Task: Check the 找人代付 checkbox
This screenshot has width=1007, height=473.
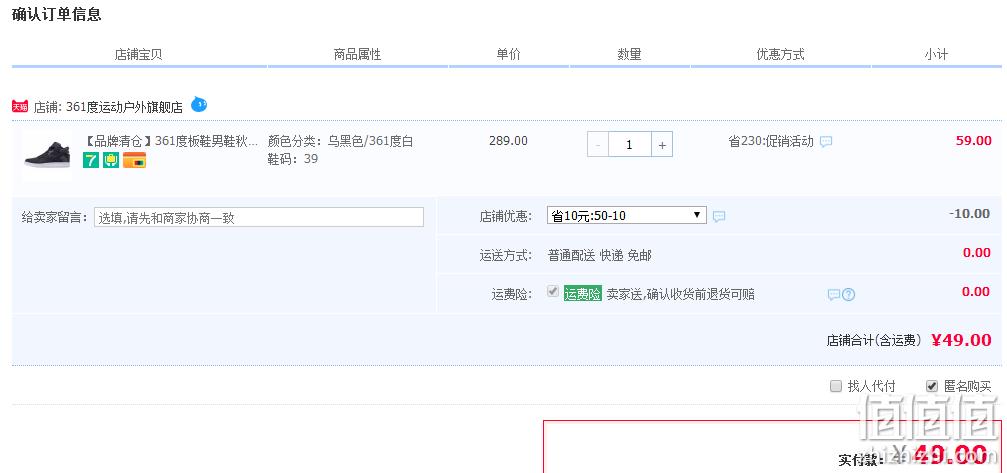Action: click(836, 386)
